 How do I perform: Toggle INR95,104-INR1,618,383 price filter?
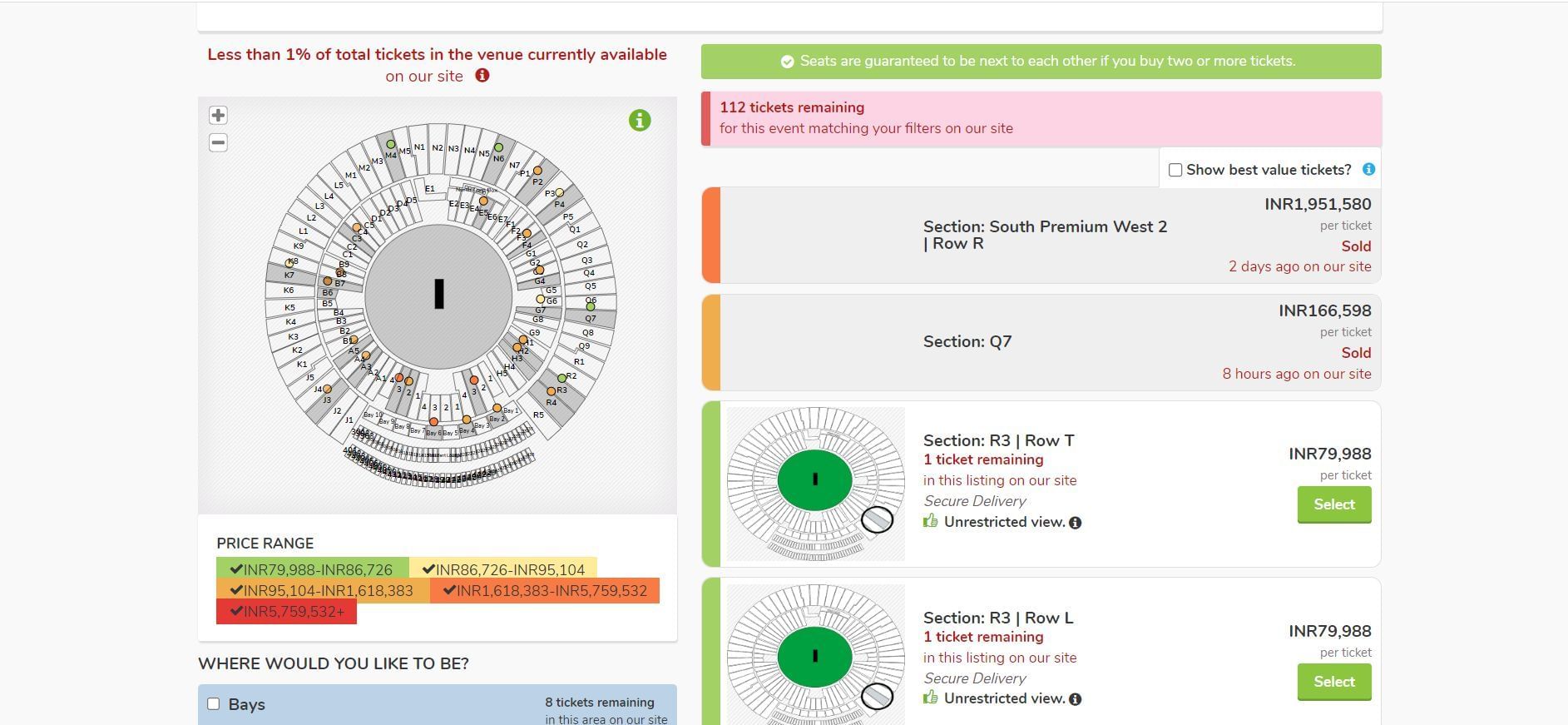tap(323, 590)
